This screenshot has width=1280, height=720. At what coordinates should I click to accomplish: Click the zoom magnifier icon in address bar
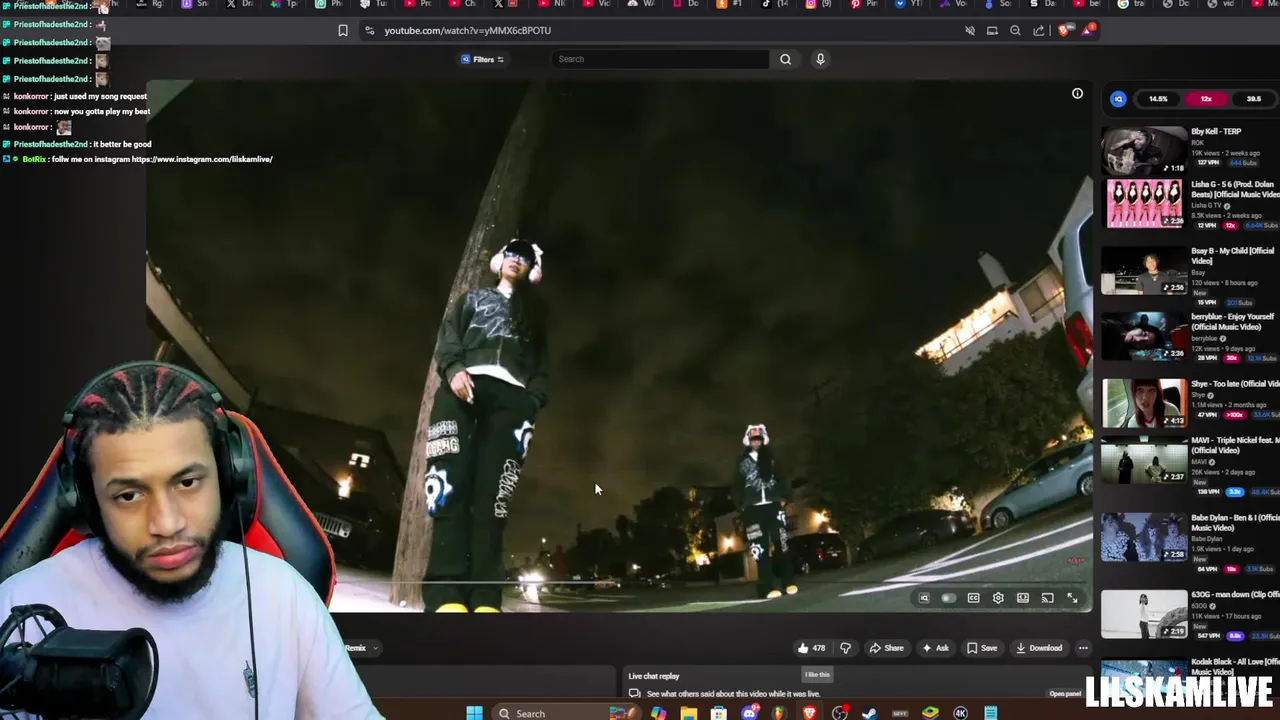pos(1015,30)
